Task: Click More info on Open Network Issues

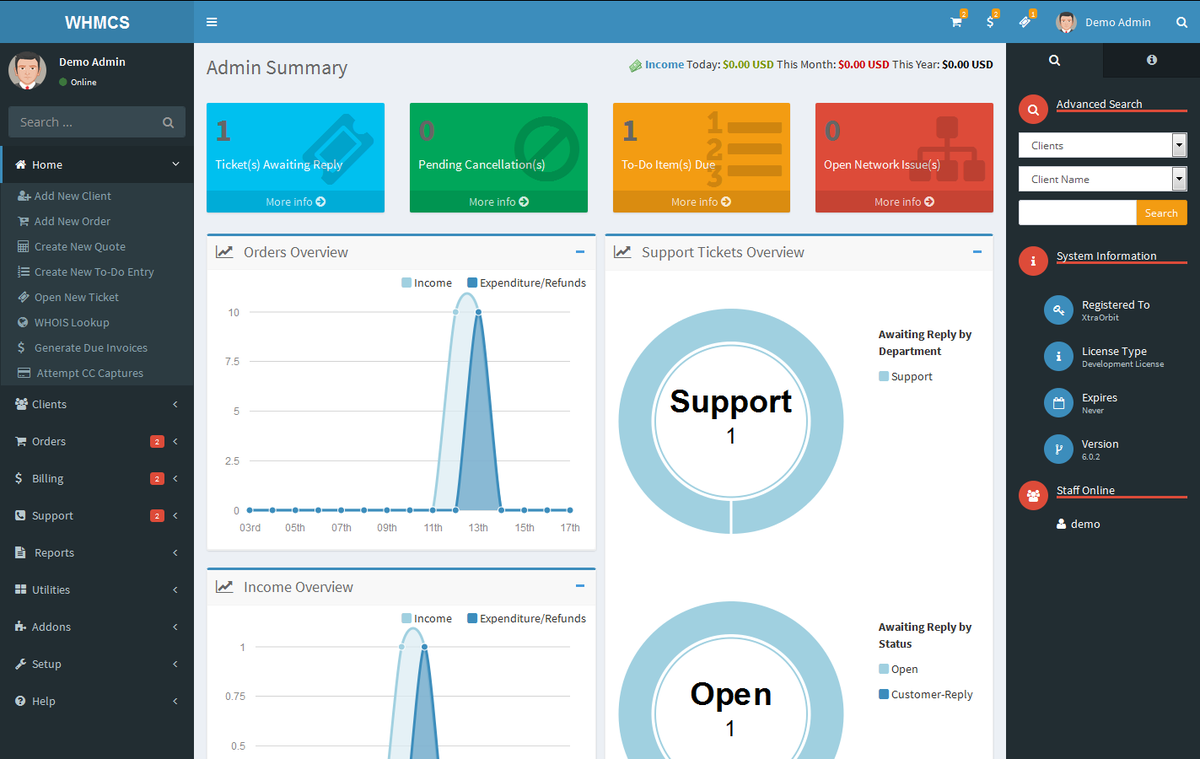Action: pyautogui.click(x=904, y=202)
